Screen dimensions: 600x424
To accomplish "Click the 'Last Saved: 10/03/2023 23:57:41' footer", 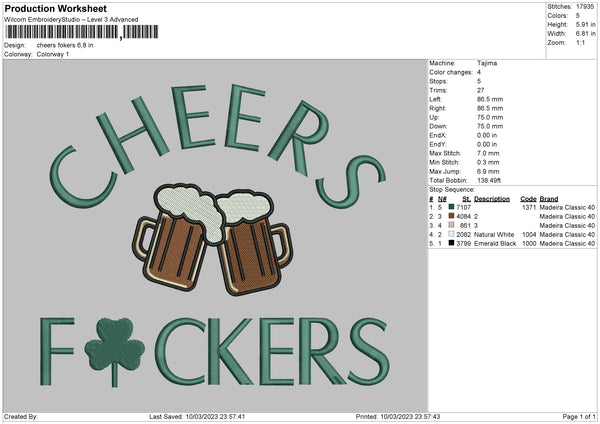I will [197, 416].
